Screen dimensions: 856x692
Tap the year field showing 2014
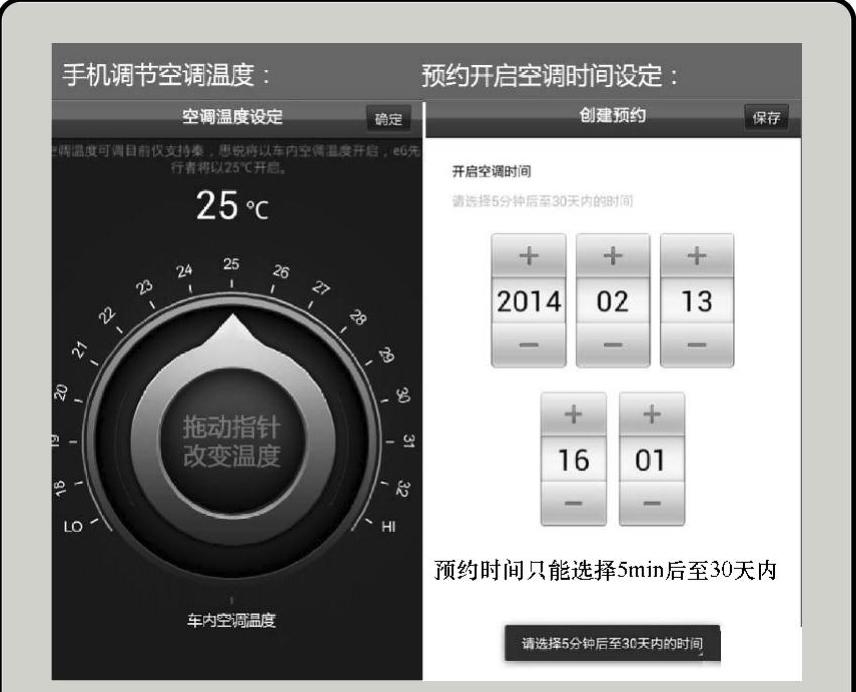pos(529,301)
